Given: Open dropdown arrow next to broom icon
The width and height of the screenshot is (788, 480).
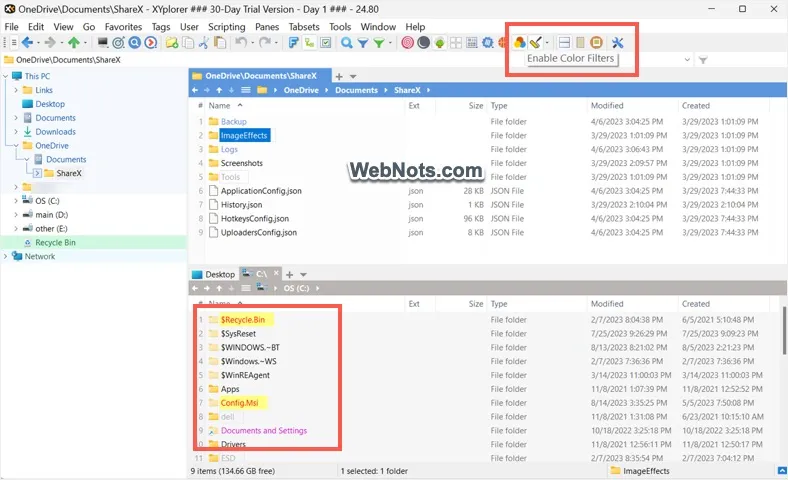Looking at the screenshot, I should [547, 43].
